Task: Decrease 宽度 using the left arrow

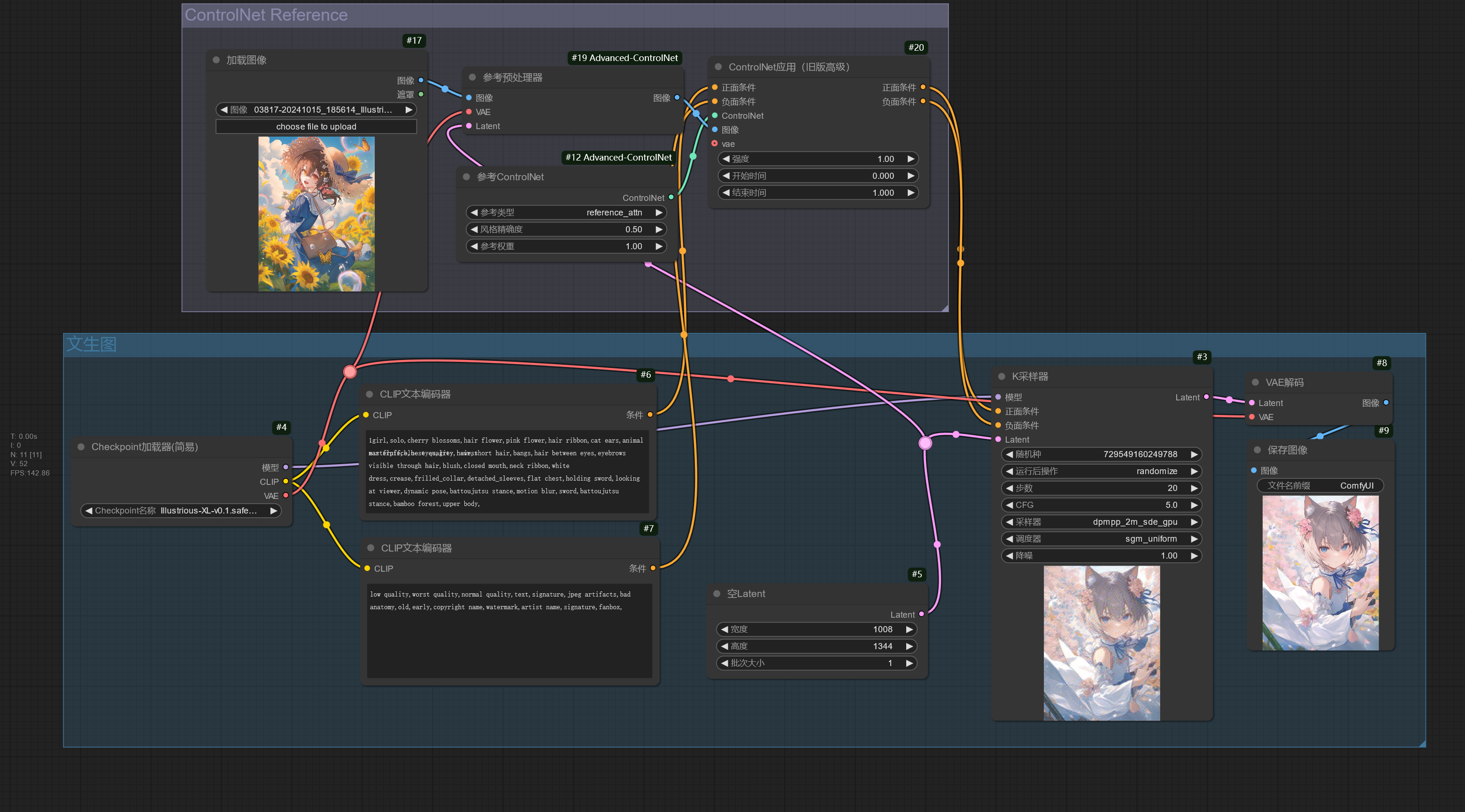Action: pyautogui.click(x=725, y=629)
